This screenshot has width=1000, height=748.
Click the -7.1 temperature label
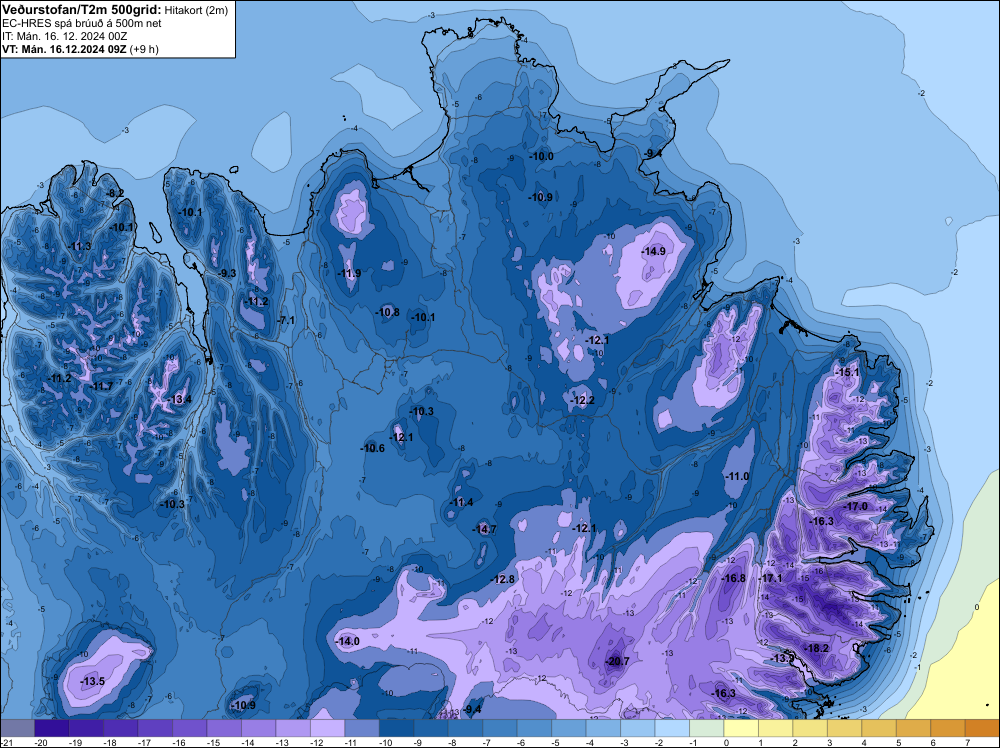286,321
